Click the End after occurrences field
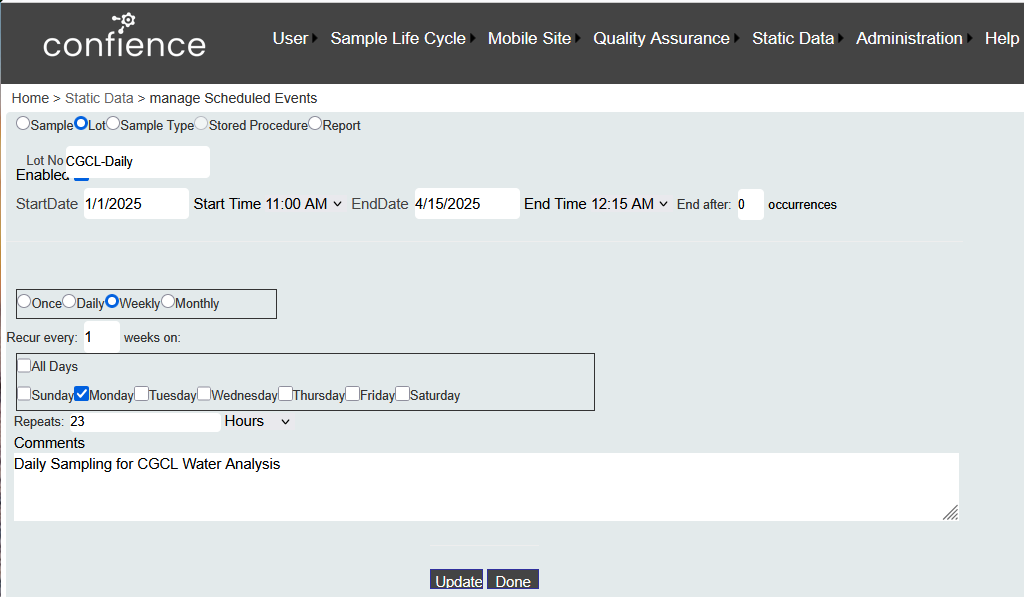Screen dimensions: 1024x597 pyautogui.click(x=750, y=204)
